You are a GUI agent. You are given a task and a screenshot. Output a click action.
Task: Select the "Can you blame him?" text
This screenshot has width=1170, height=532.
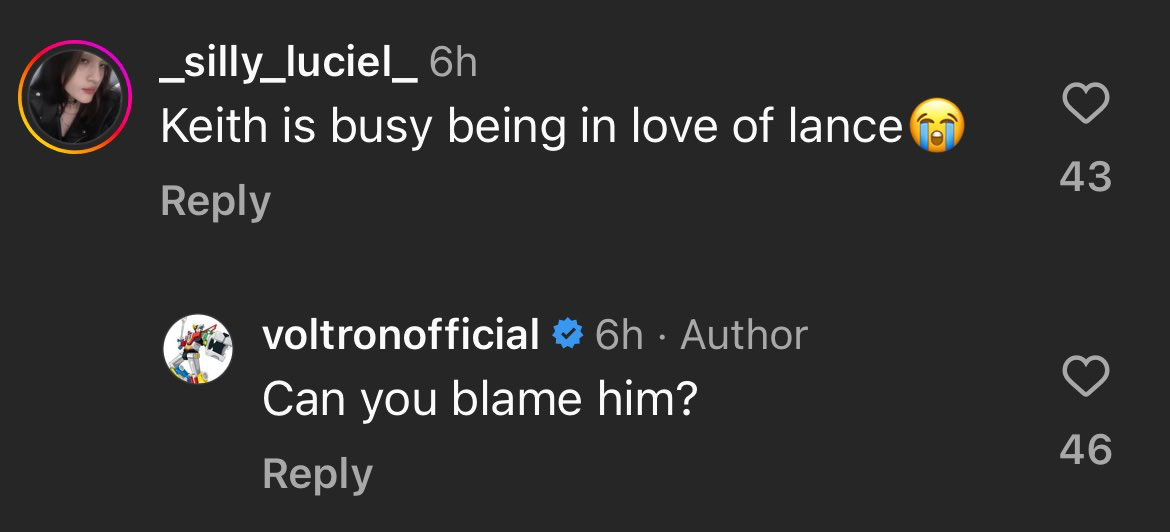(x=479, y=400)
